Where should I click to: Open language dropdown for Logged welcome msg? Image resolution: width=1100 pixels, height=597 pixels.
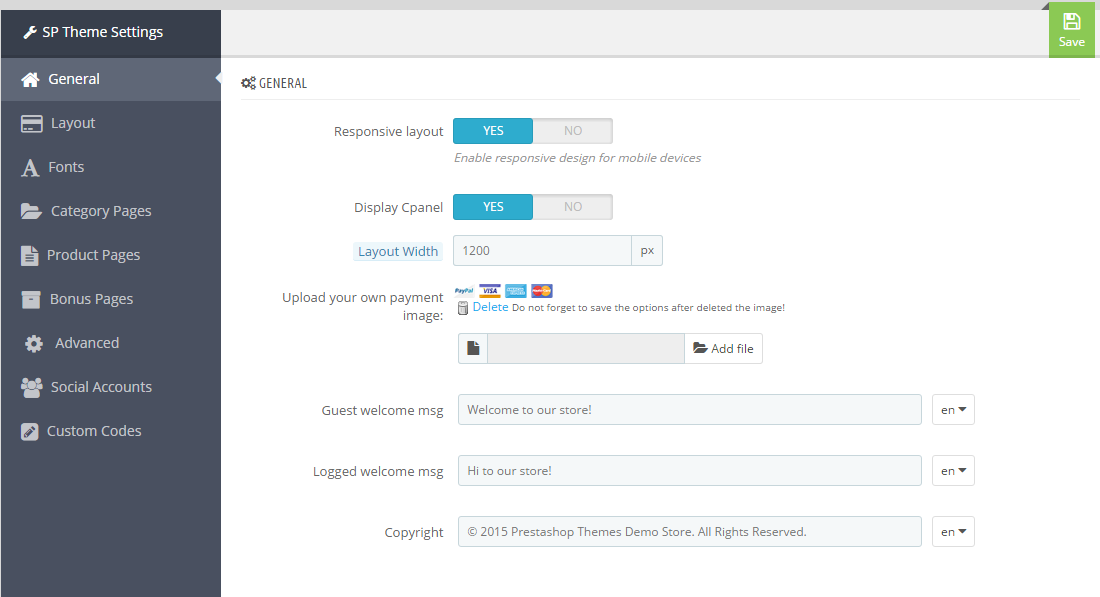click(x=953, y=471)
